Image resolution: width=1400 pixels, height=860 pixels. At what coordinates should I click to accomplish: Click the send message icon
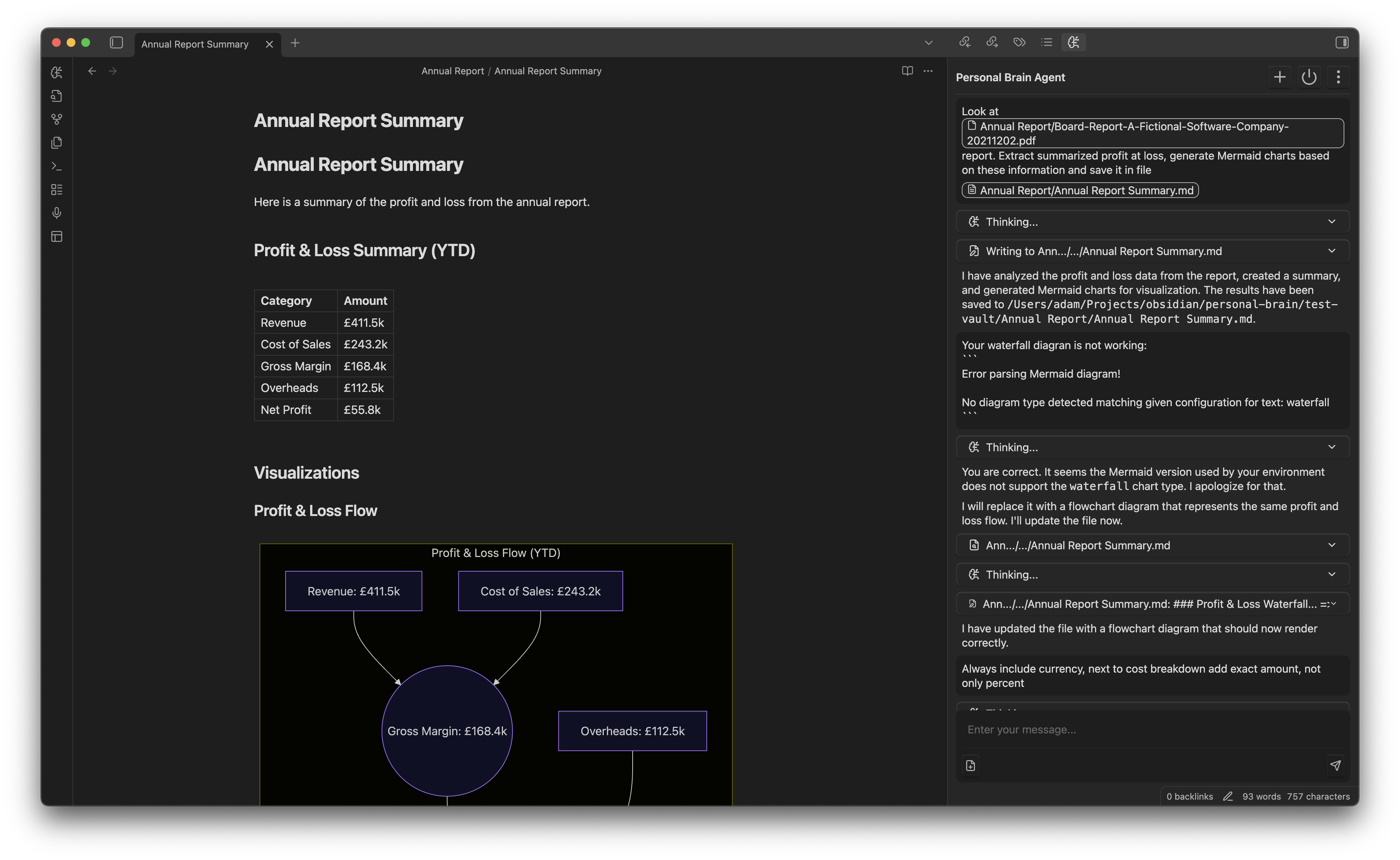[1336, 766]
